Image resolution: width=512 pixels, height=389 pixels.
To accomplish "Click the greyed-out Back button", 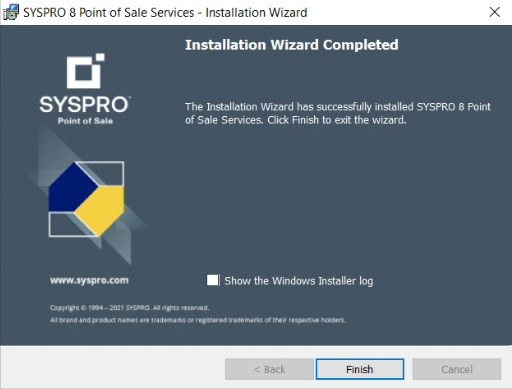I will point(269,369).
